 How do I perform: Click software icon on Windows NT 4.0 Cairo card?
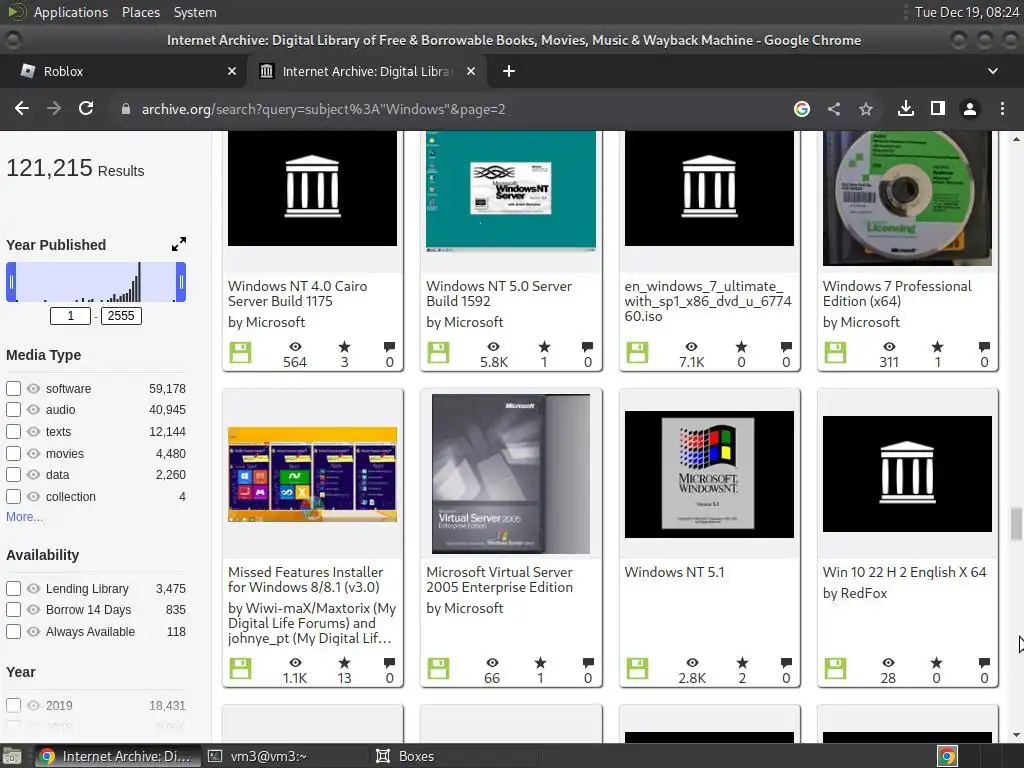[240, 353]
